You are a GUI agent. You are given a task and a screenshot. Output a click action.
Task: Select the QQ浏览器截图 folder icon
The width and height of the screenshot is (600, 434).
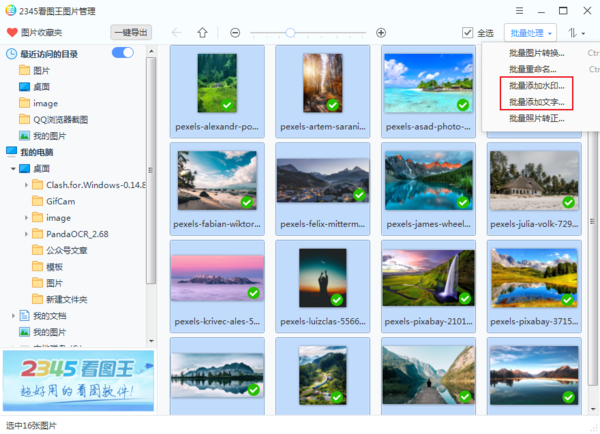[24, 119]
